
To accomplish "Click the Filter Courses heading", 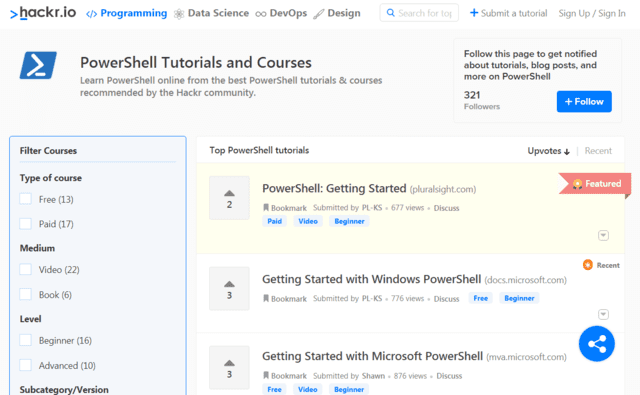I will (48, 151).
